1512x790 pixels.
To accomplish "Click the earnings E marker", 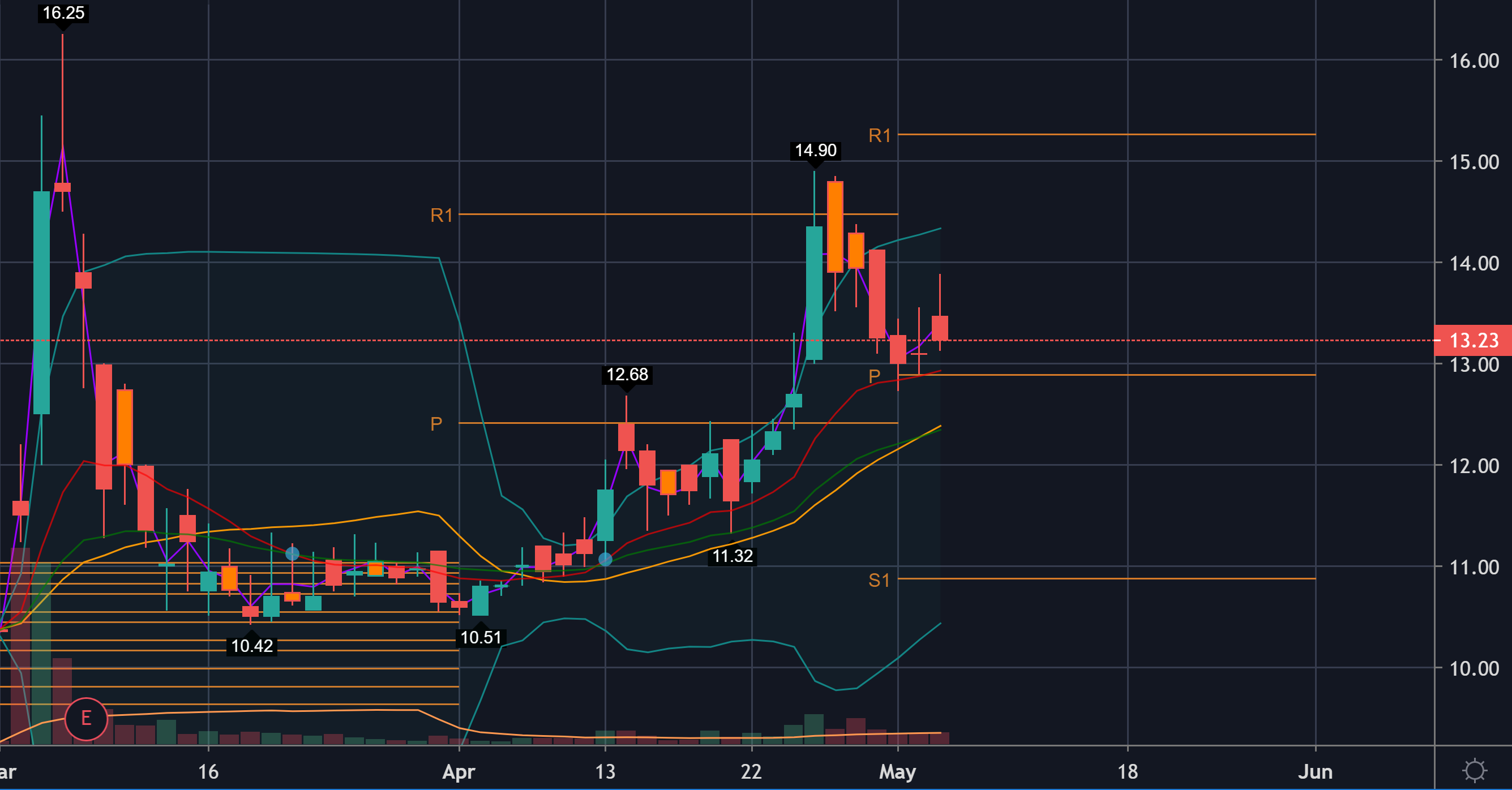I will [86, 718].
